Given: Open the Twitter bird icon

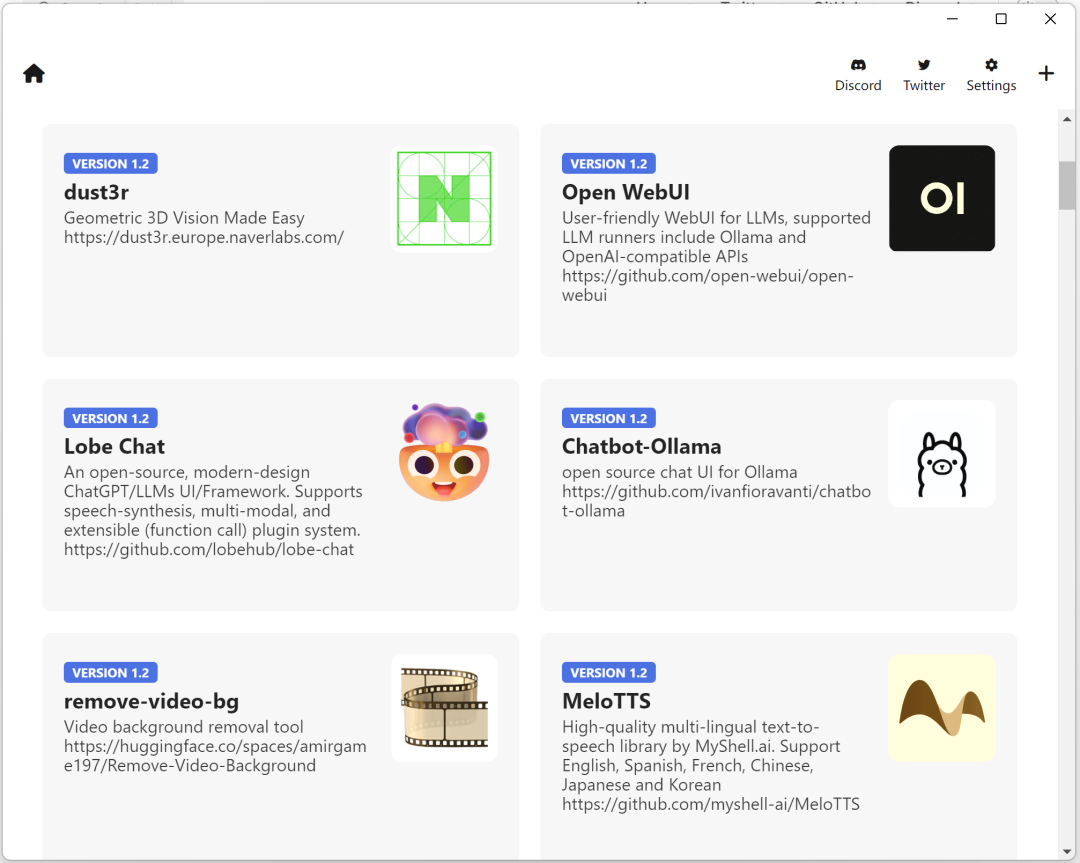Looking at the screenshot, I should coord(924,65).
